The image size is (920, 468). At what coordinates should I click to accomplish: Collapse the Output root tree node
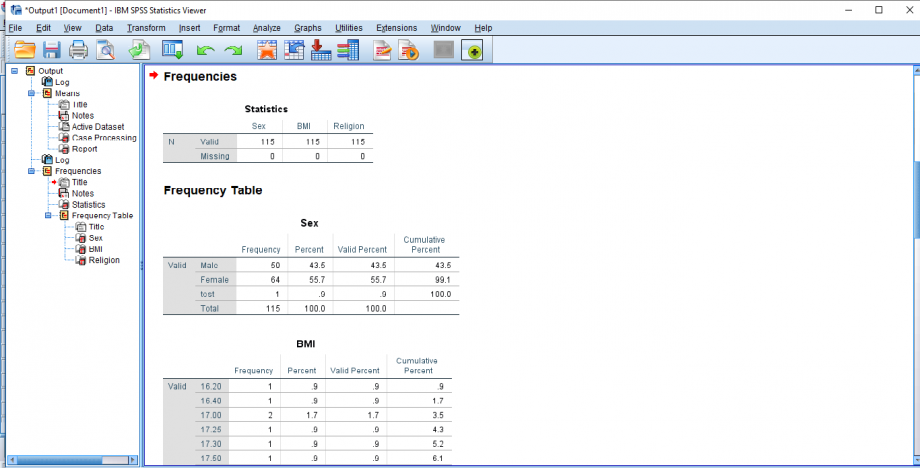15,71
